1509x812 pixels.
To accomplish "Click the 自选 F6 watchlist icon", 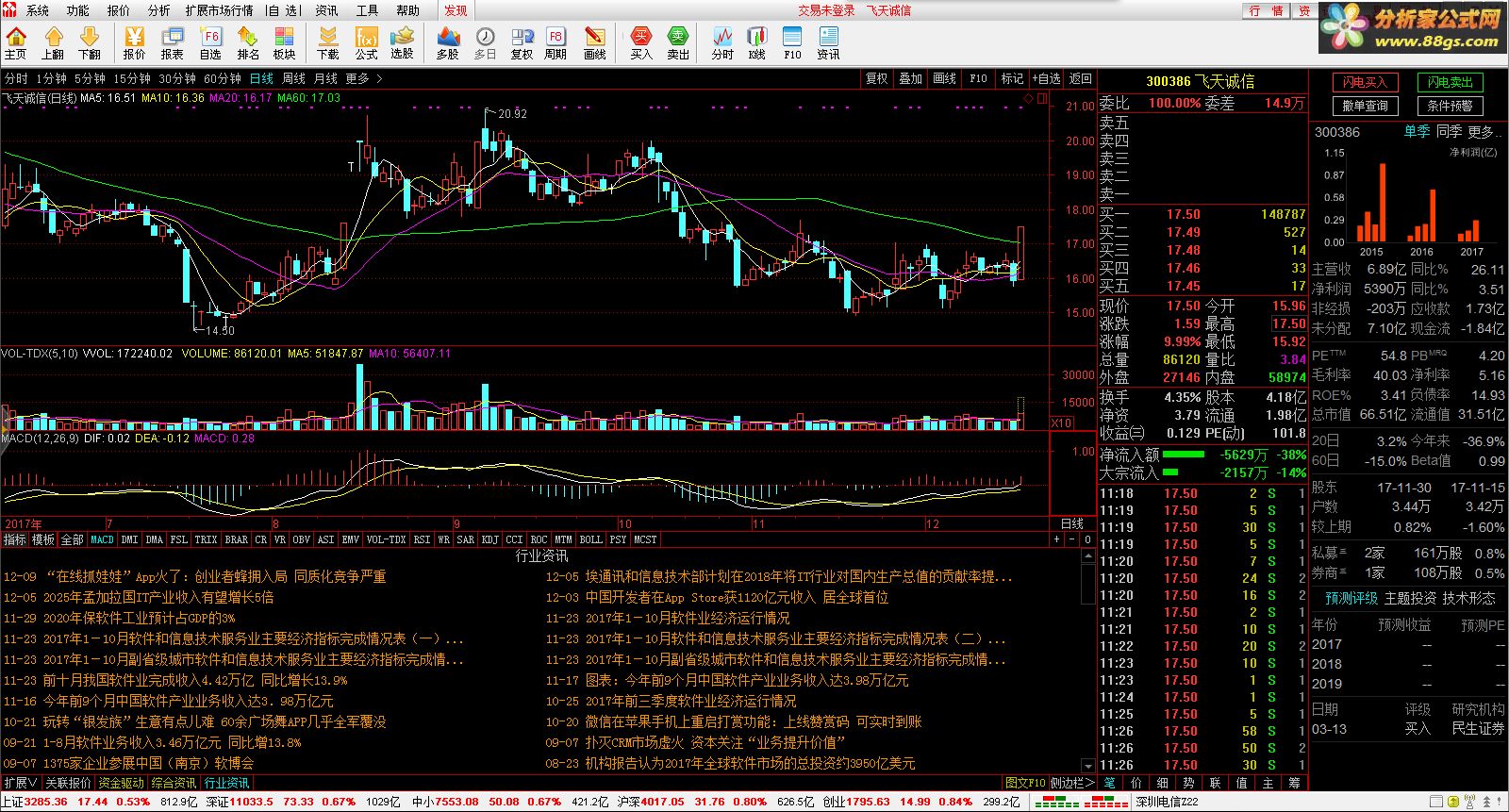I will pos(210,43).
